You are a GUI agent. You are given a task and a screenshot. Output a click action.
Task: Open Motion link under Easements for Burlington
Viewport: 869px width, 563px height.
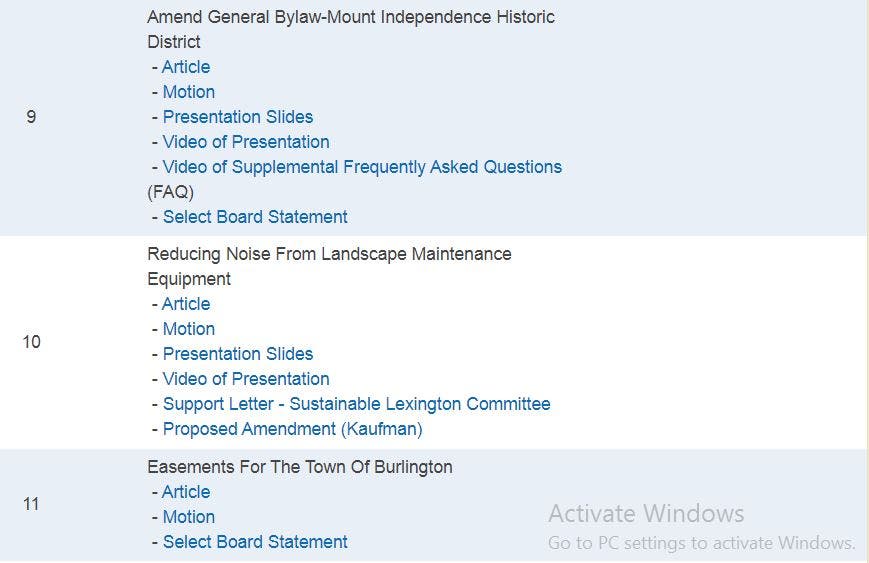[188, 517]
